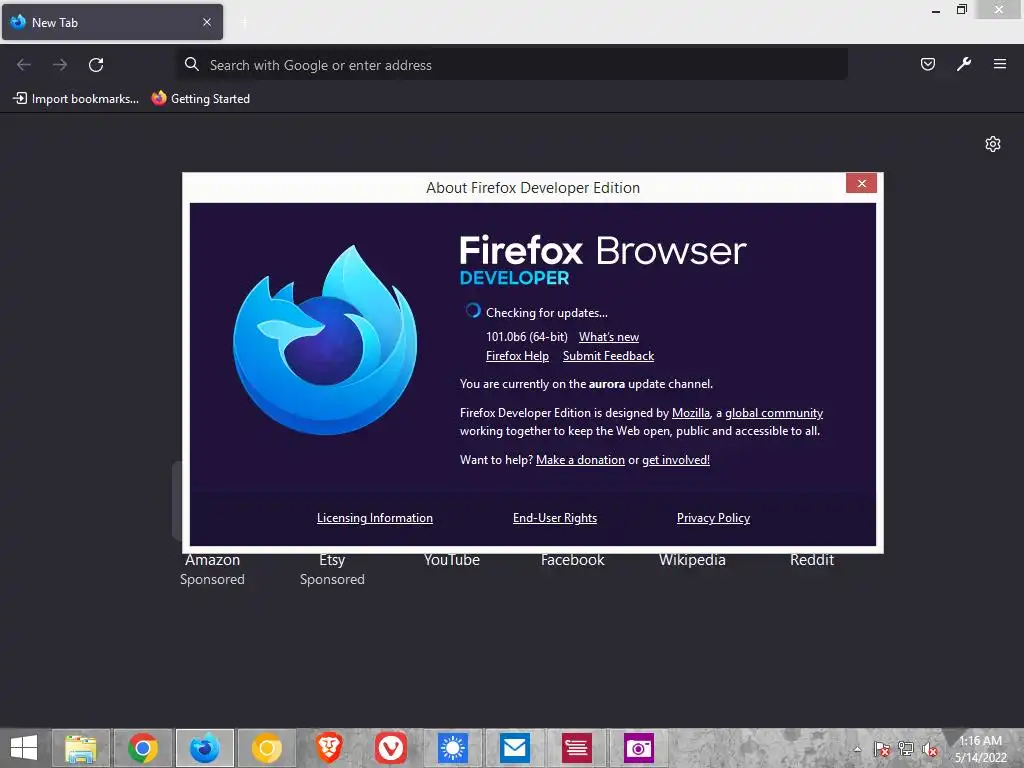
Task: Click the Forward navigation arrow
Action: [x=60, y=65]
